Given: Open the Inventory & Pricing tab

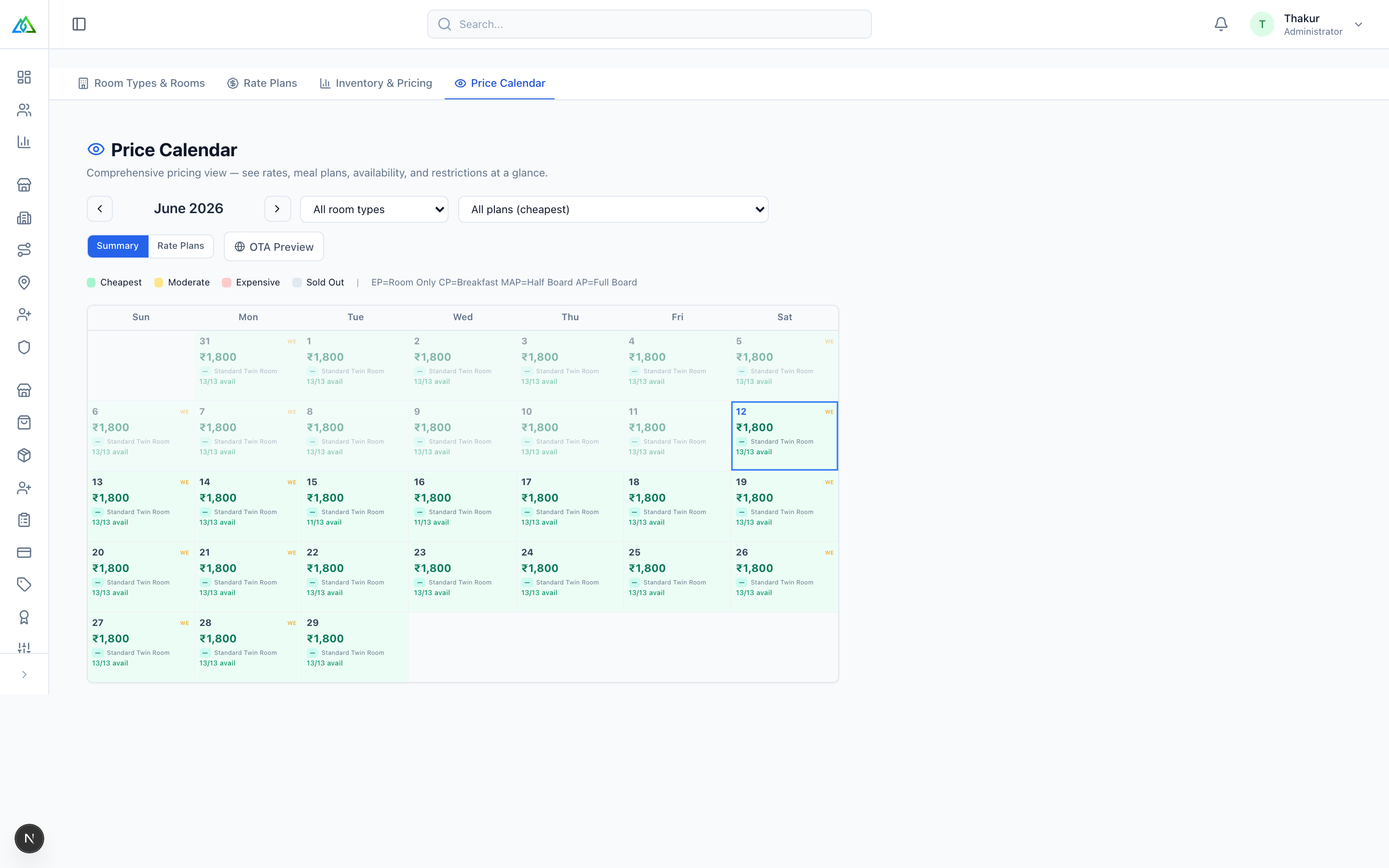Looking at the screenshot, I should tap(376, 83).
